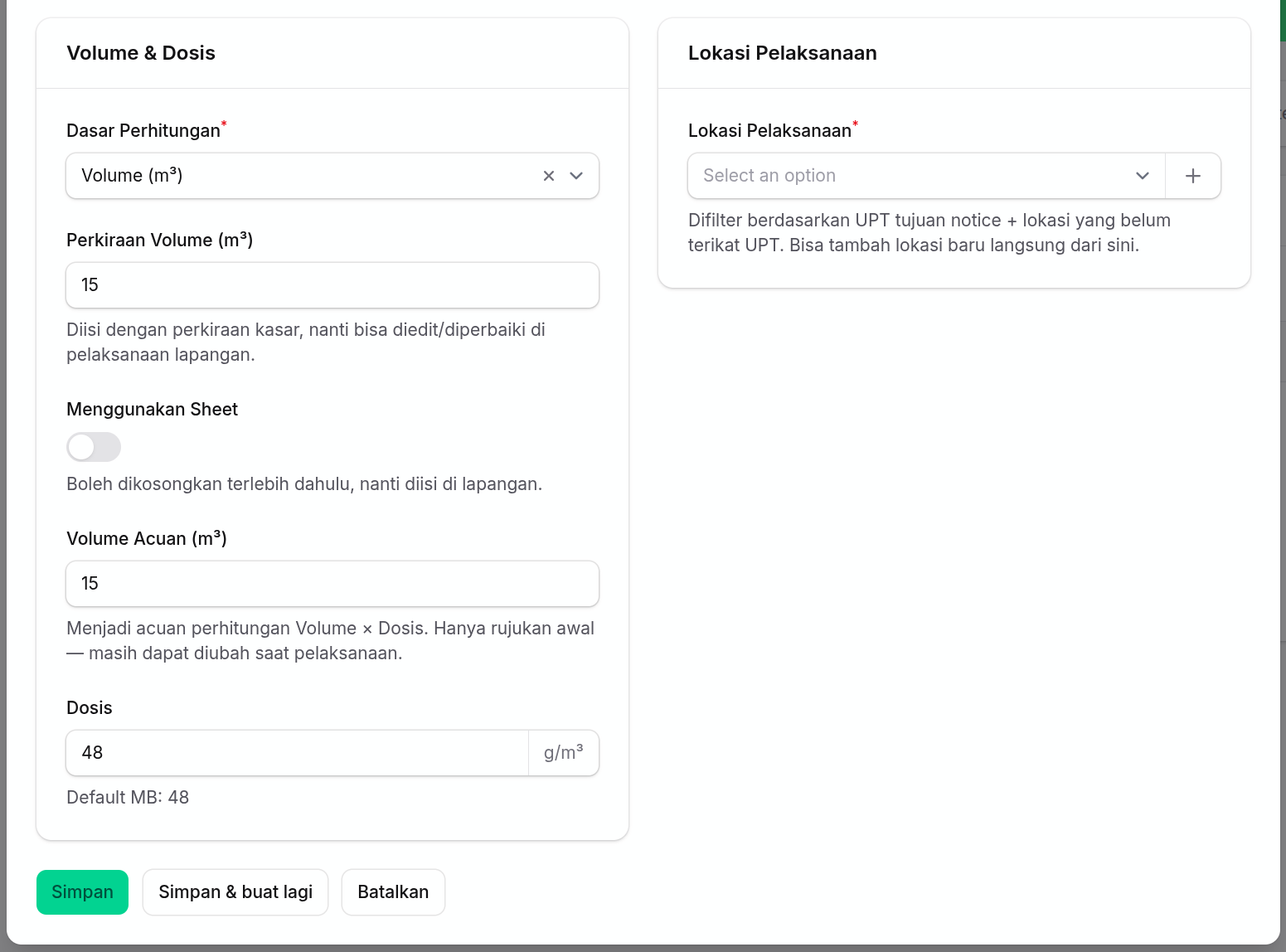This screenshot has height=952, width=1286.
Task: Click the Perkiraan Volume (m³) label
Action: click(160, 240)
